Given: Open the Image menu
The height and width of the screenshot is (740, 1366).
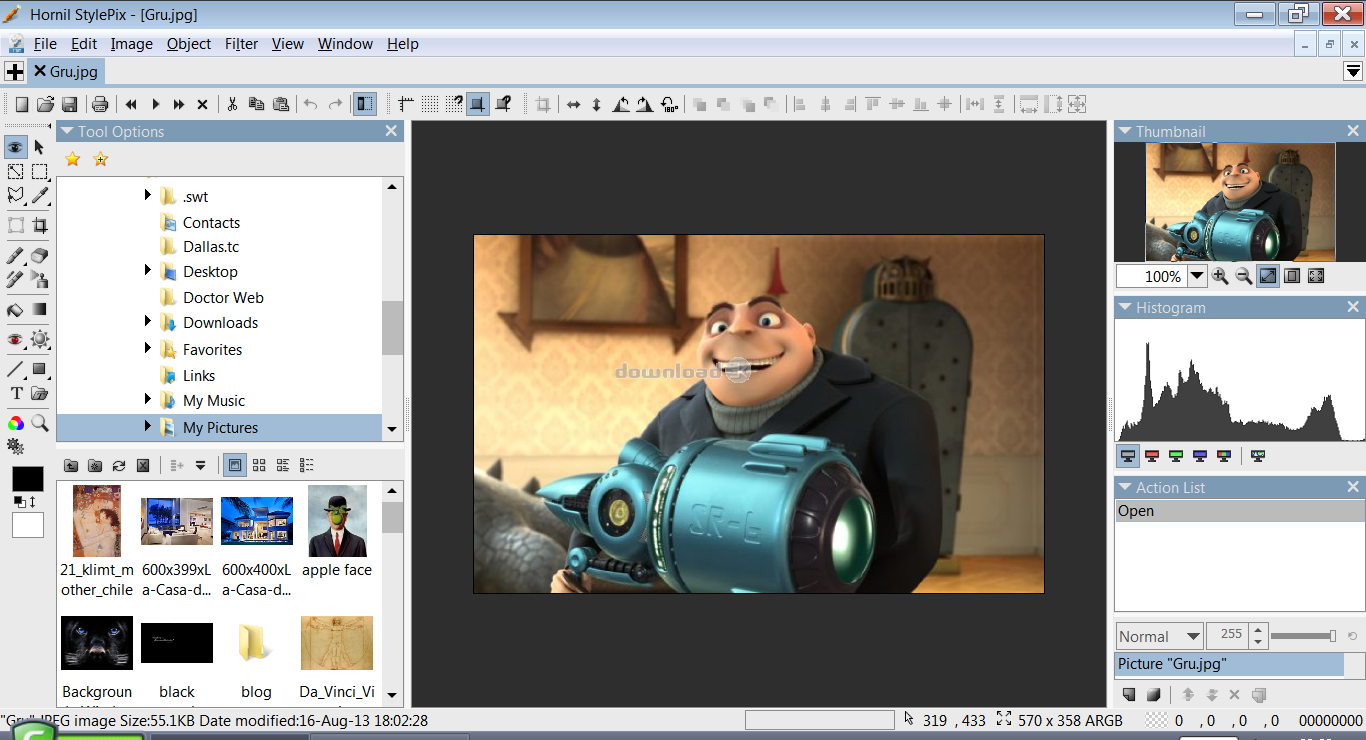Looking at the screenshot, I should pos(131,44).
